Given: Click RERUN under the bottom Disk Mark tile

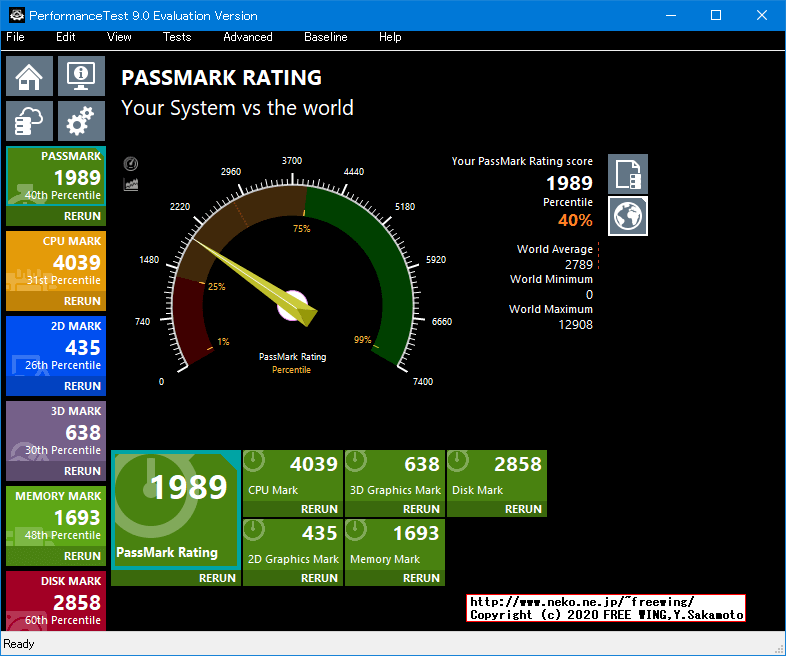Looking at the screenshot, I should click(523, 509).
